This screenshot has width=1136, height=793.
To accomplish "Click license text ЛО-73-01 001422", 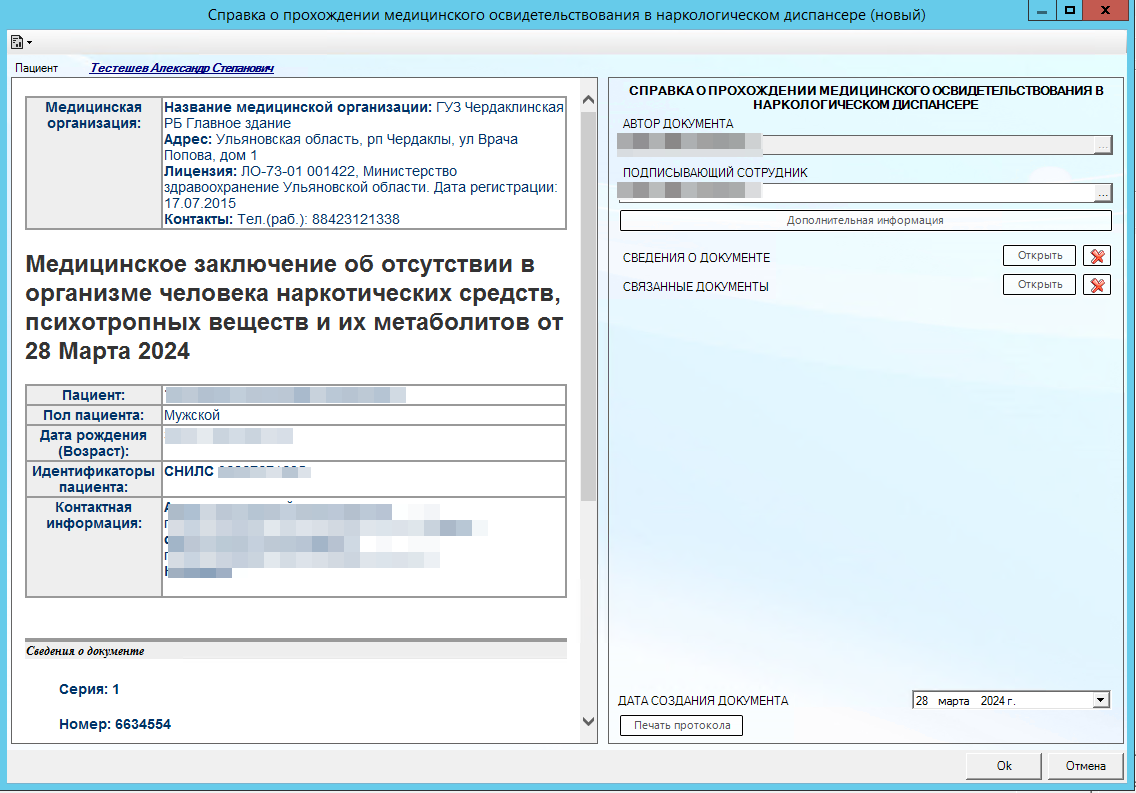I will point(298,172).
